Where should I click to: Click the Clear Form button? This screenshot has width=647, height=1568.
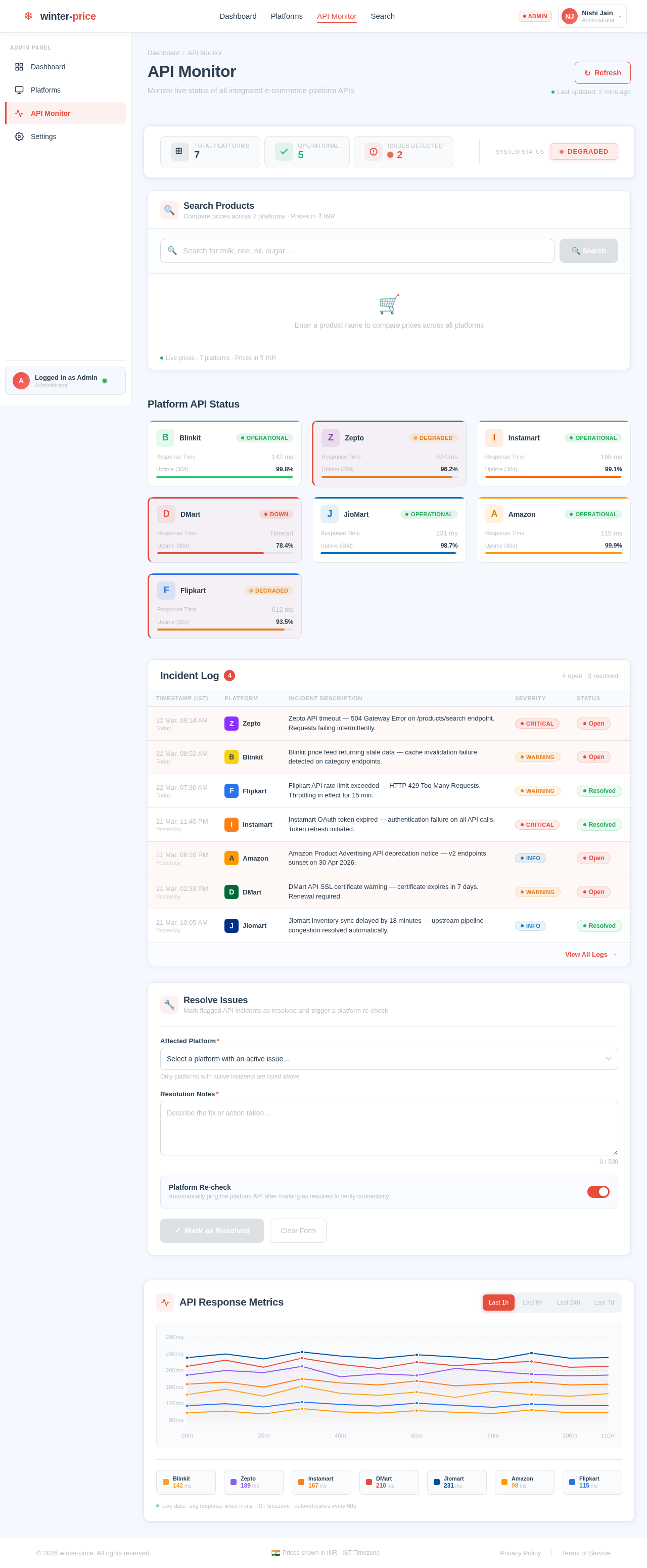[298, 1231]
